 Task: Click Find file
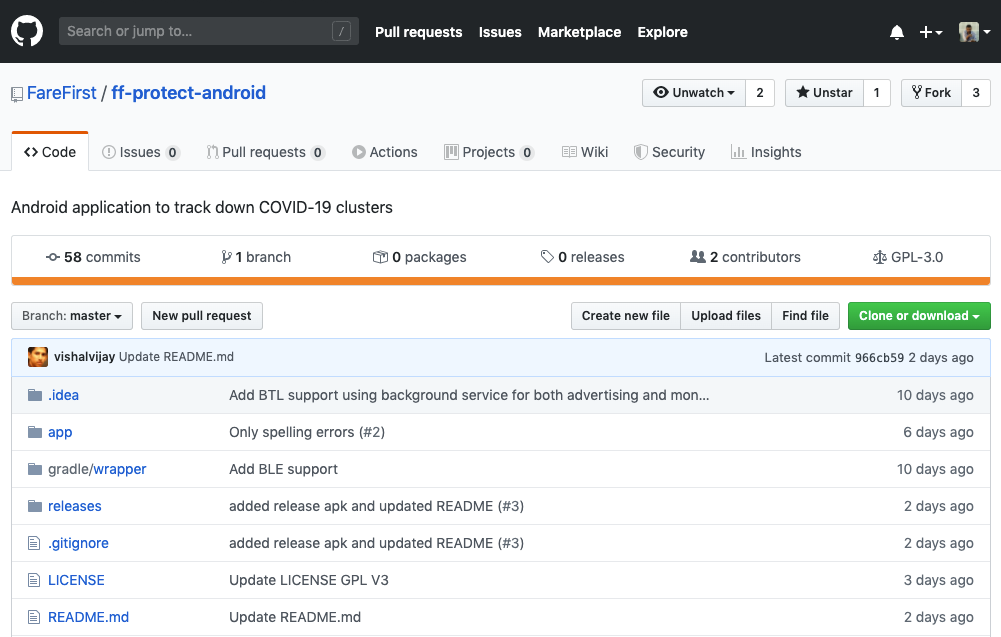(x=805, y=316)
